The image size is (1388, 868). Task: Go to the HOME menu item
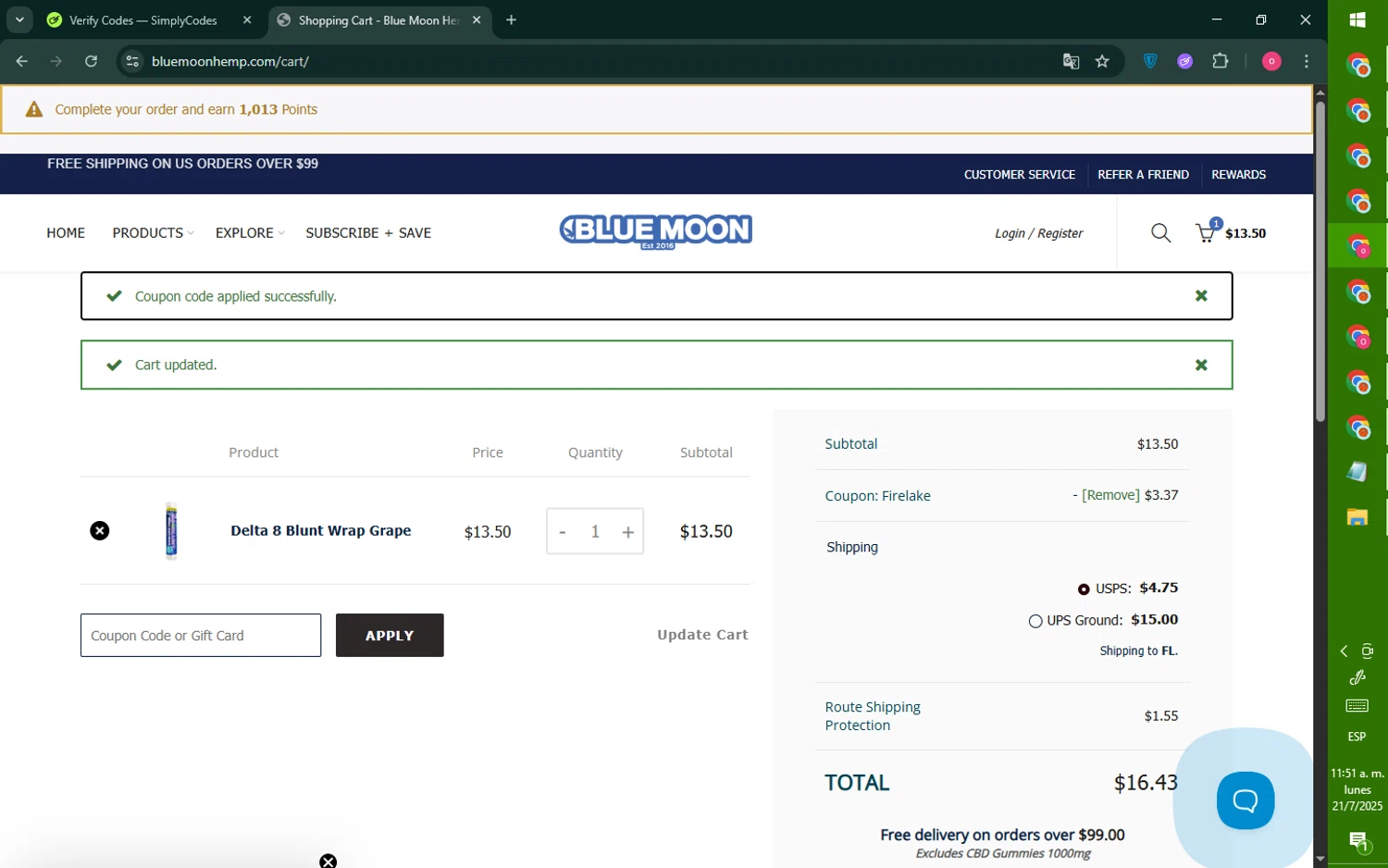(66, 233)
